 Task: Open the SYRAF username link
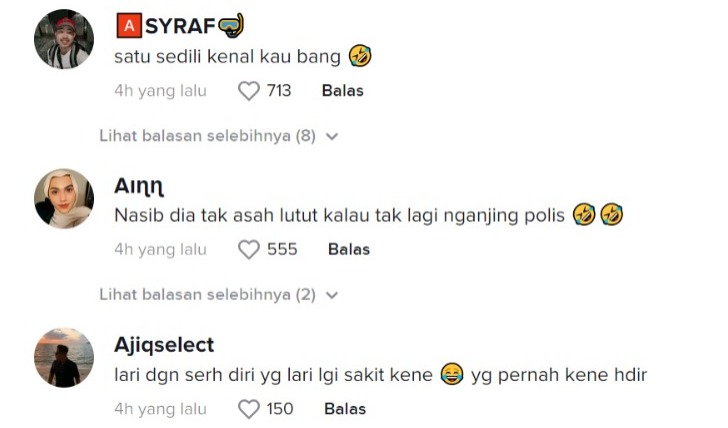coord(180,26)
